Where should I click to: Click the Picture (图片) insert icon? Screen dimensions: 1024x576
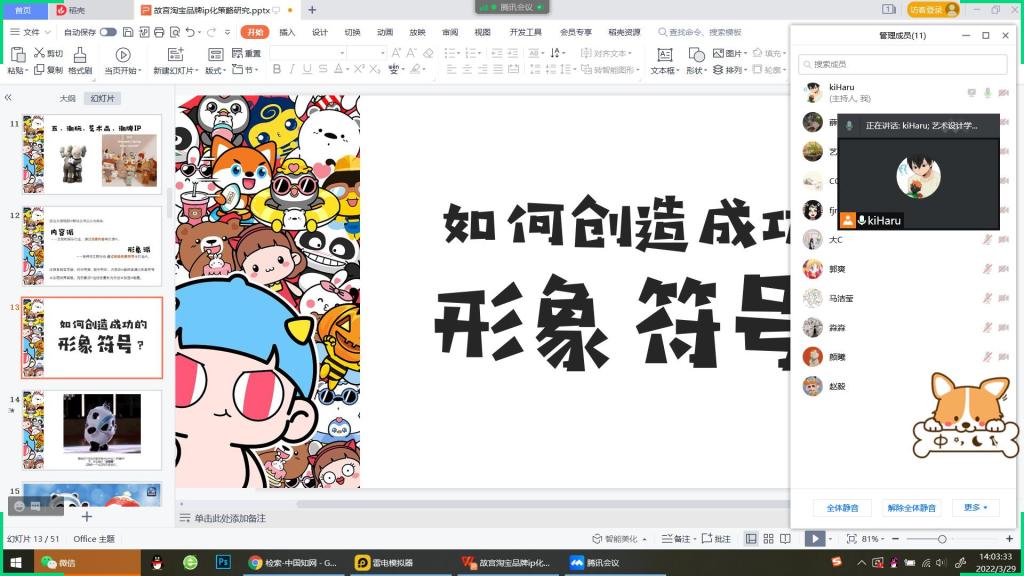[x=718, y=53]
